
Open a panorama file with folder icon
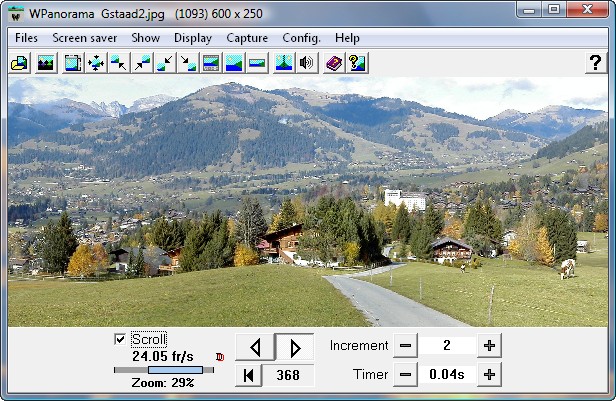click(x=19, y=63)
